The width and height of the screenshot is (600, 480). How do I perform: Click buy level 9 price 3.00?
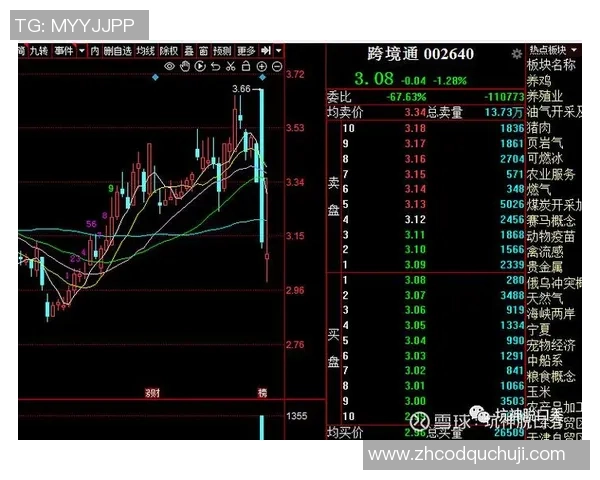(x=415, y=401)
